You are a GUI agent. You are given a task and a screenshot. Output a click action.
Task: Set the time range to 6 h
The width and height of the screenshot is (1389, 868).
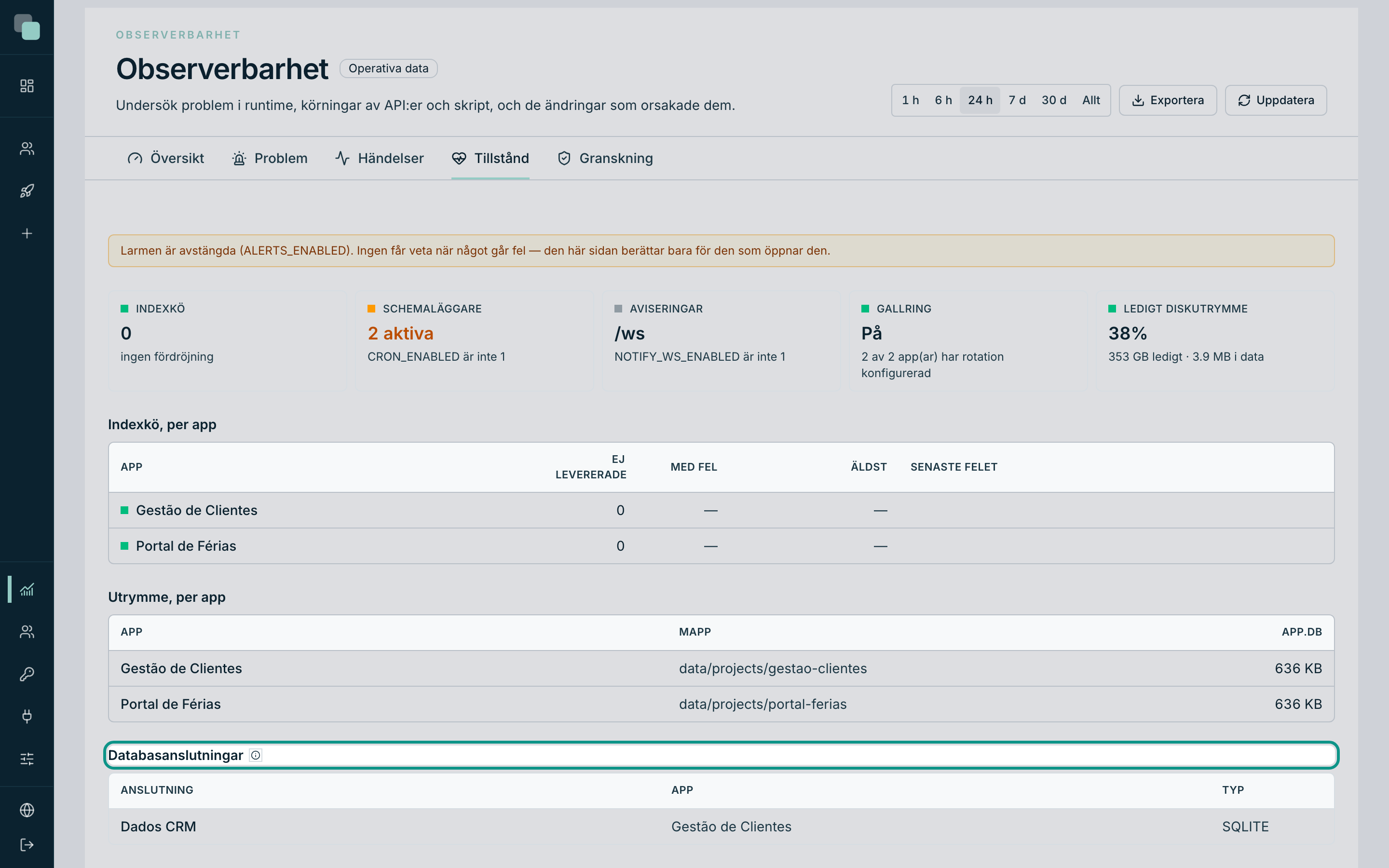pos(943,100)
